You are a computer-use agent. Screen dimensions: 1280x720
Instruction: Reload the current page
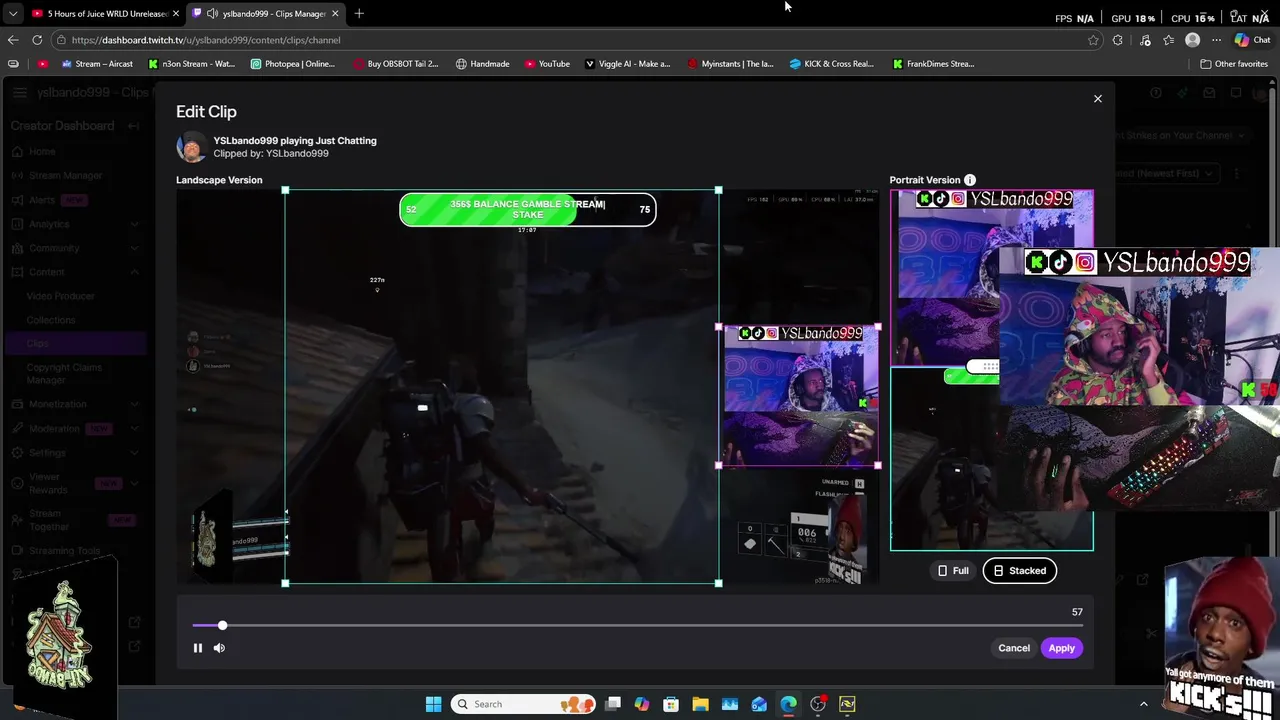[37, 40]
